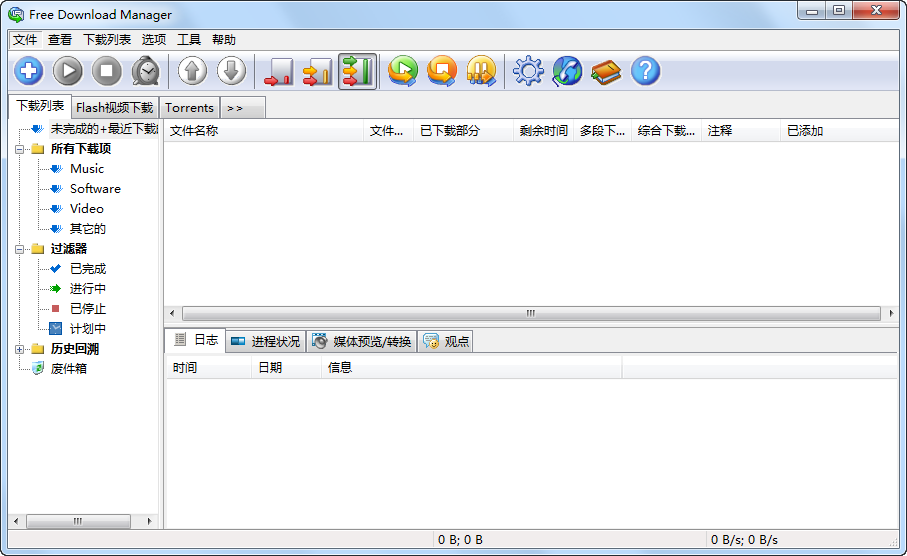Switch to light traffic mode

278,72
